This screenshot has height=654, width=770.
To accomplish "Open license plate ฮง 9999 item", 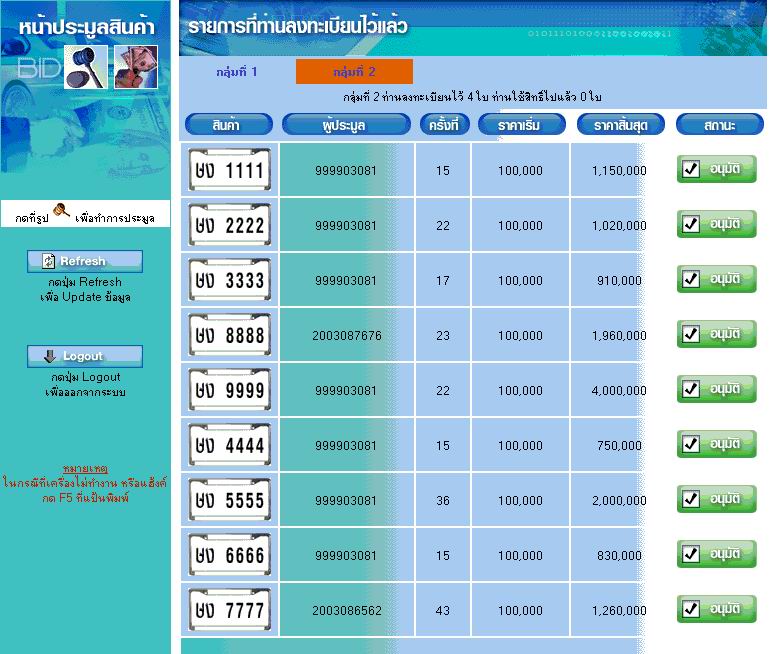I will [x=230, y=390].
